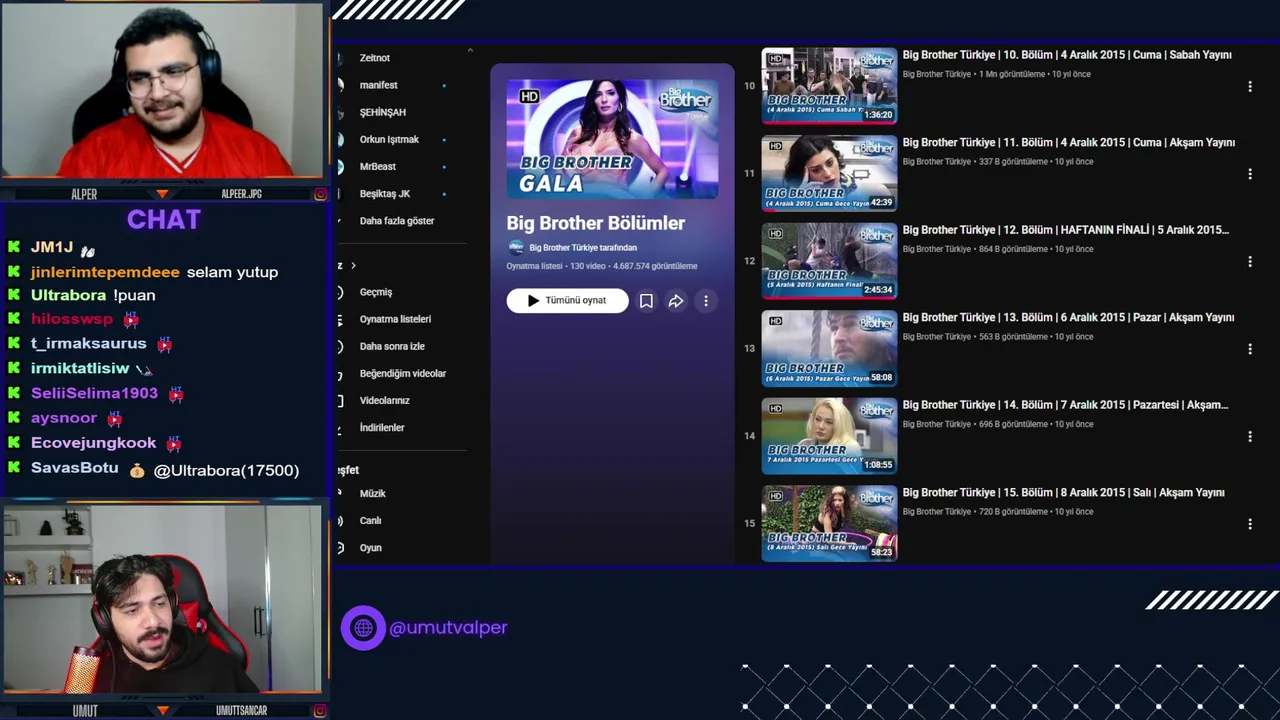The width and height of the screenshot is (1280, 720).
Task: Open Daha sonra izle list
Action: (392, 346)
